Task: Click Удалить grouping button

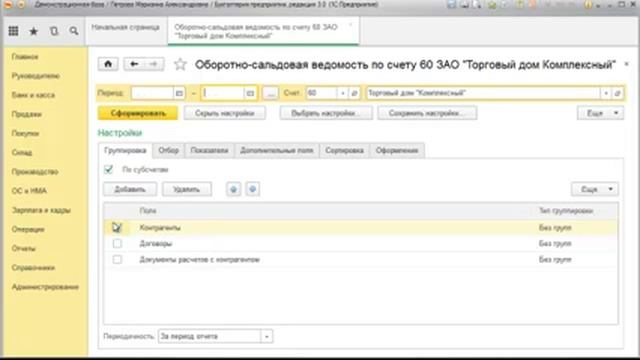Action: 187,189
